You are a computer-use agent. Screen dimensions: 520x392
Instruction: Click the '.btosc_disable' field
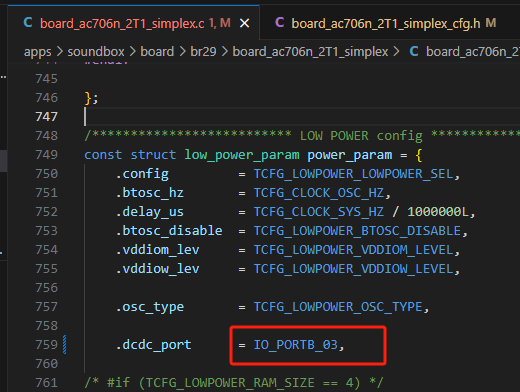(169, 231)
